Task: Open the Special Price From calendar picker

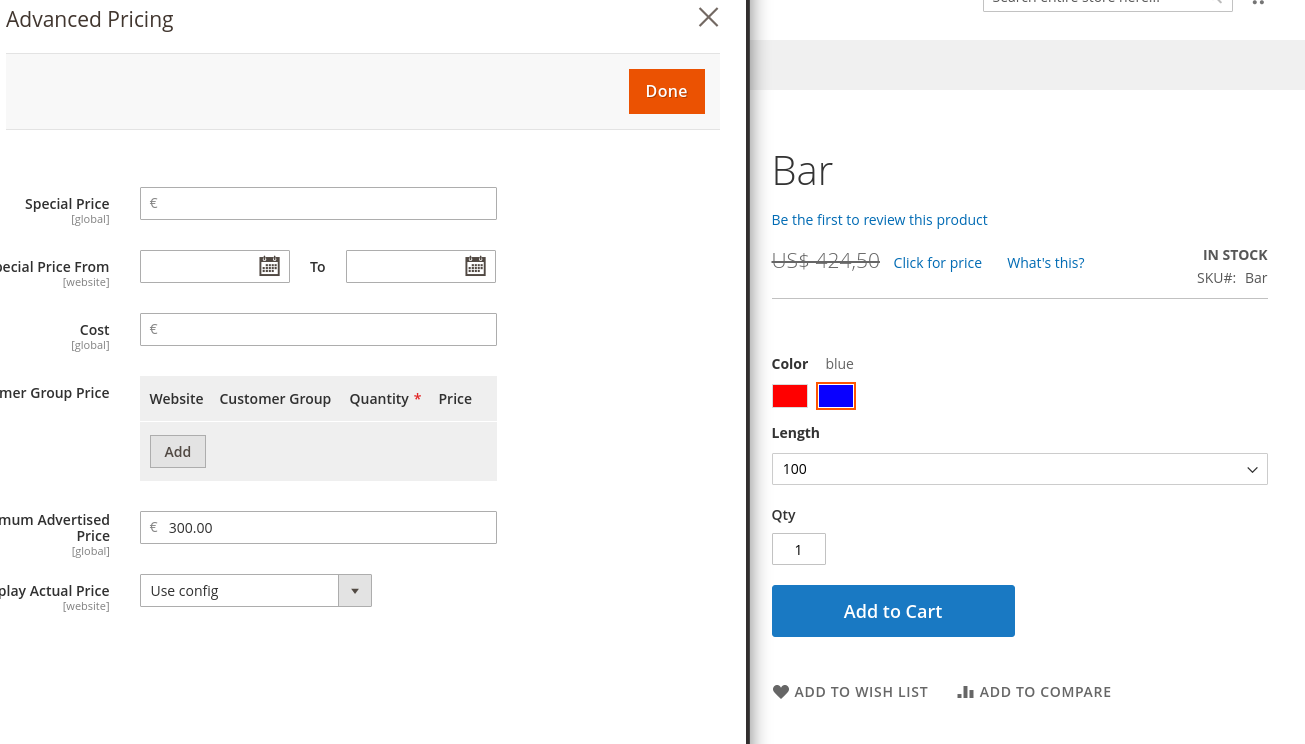Action: 269,266
